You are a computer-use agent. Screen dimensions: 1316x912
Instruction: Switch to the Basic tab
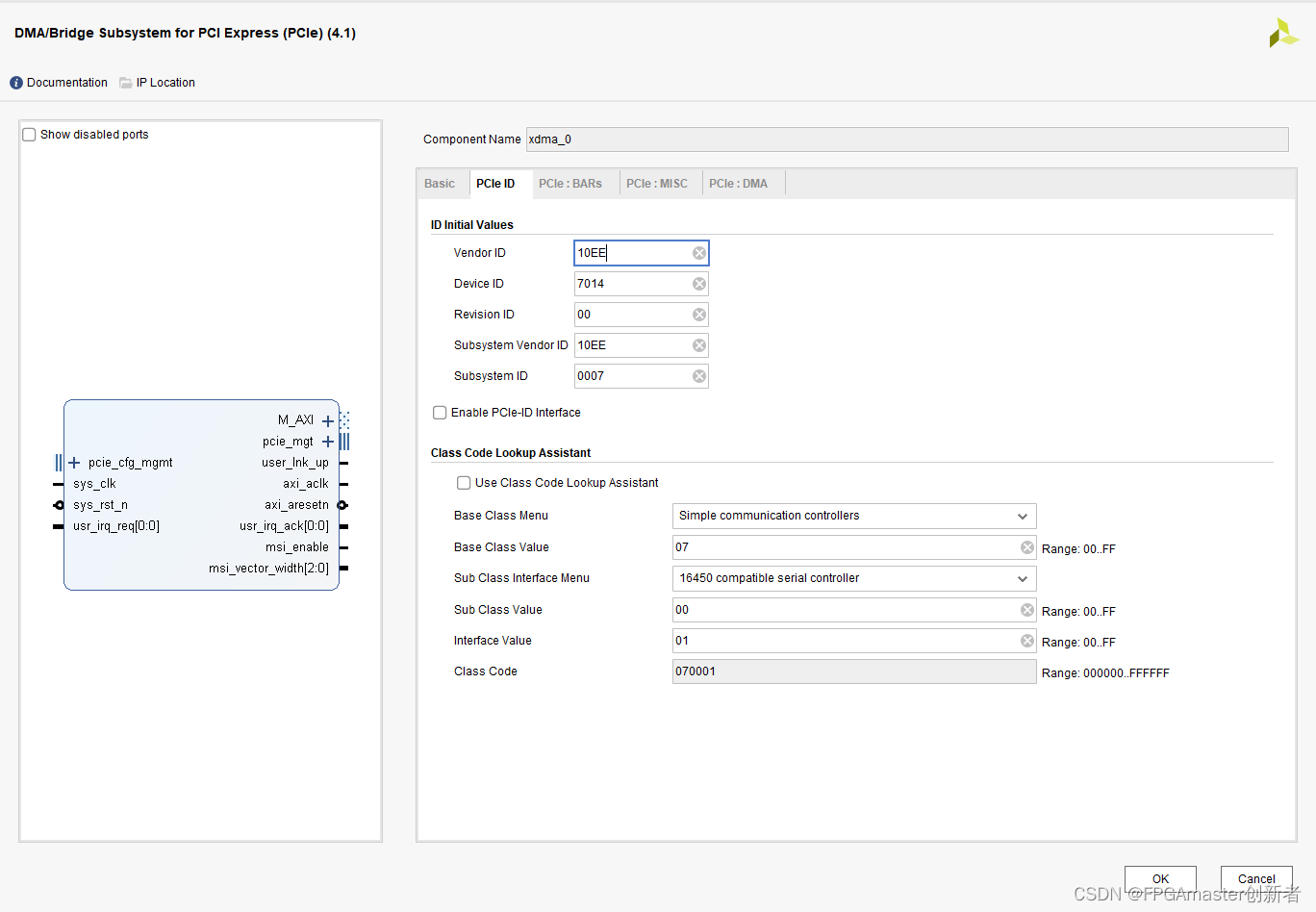pos(440,184)
